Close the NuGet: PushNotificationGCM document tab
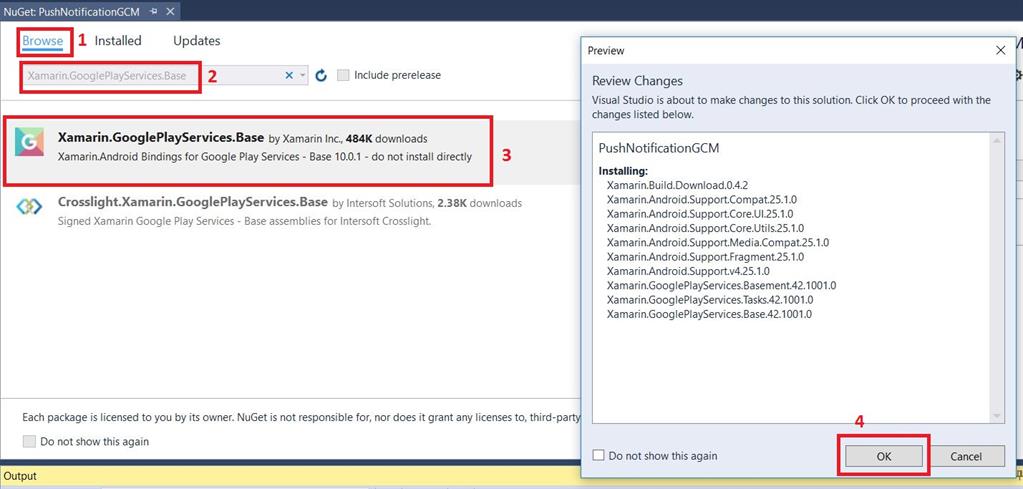Viewport: 1023px width, 489px height. tap(170, 11)
